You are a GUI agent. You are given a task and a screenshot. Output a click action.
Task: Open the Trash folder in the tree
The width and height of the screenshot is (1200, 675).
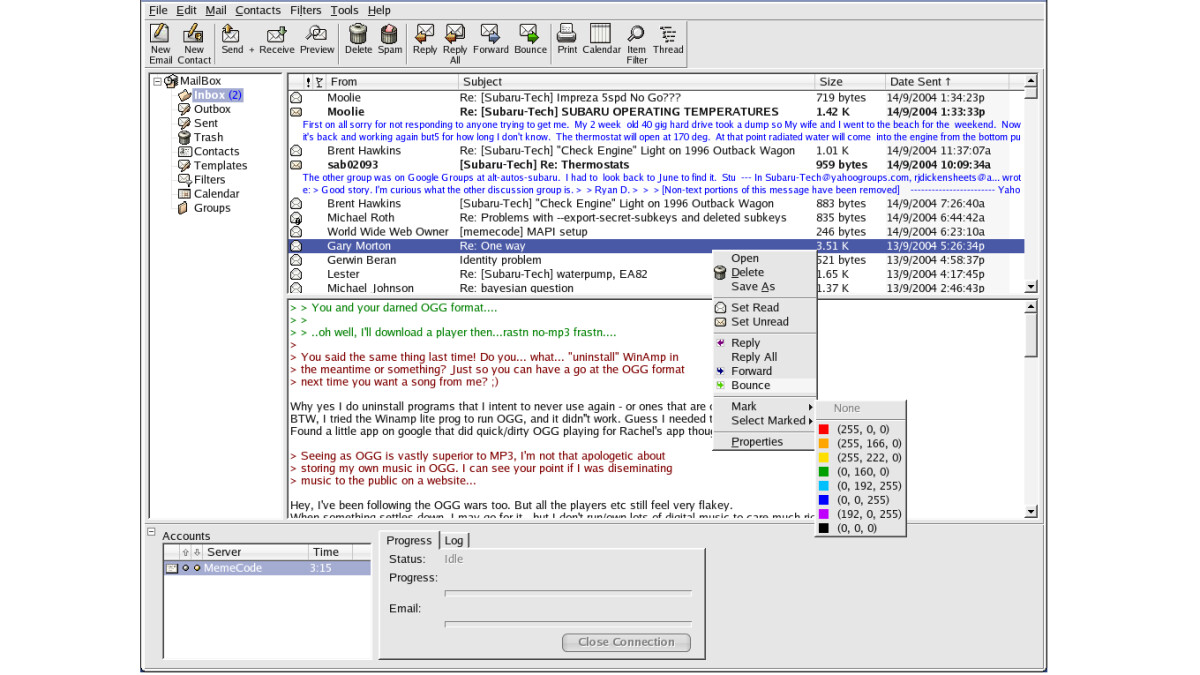click(x=208, y=137)
